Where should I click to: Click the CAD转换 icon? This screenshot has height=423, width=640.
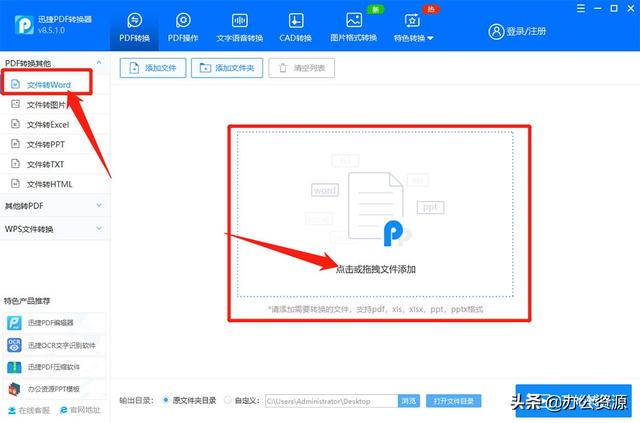click(296, 20)
